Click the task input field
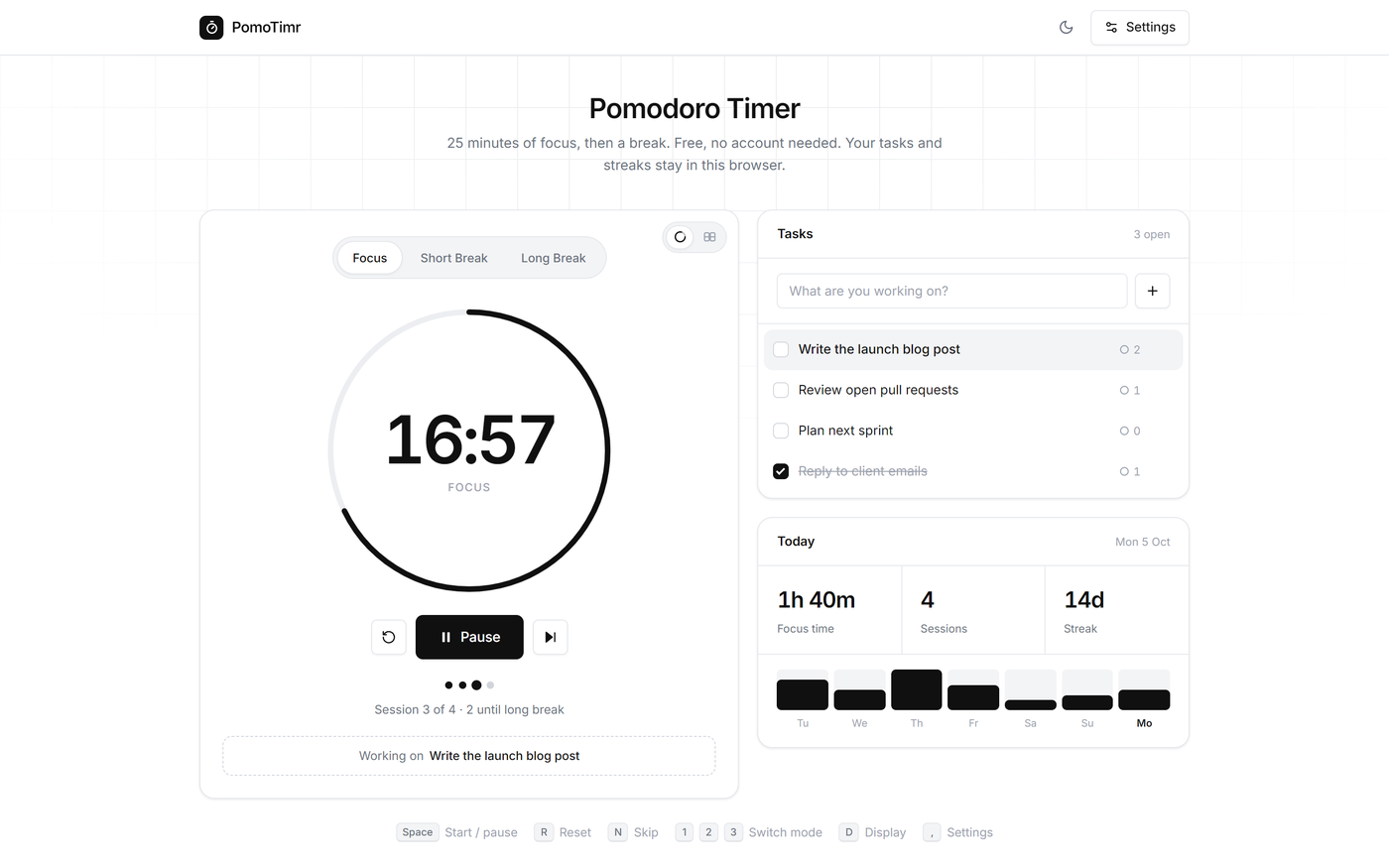 coord(952,291)
